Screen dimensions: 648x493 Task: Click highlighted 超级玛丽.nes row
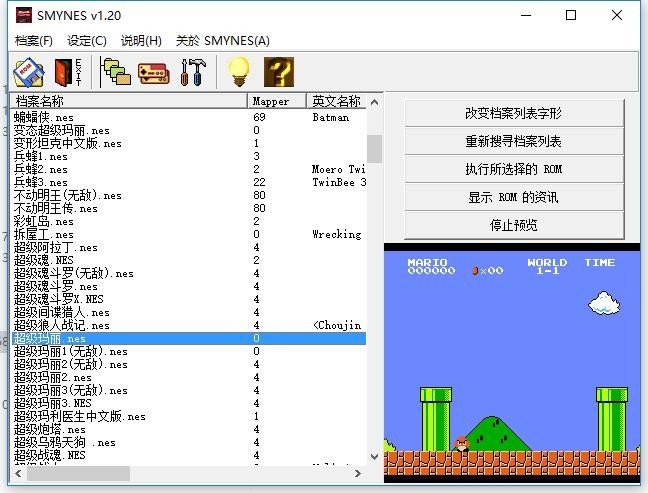pyautogui.click(x=188, y=338)
